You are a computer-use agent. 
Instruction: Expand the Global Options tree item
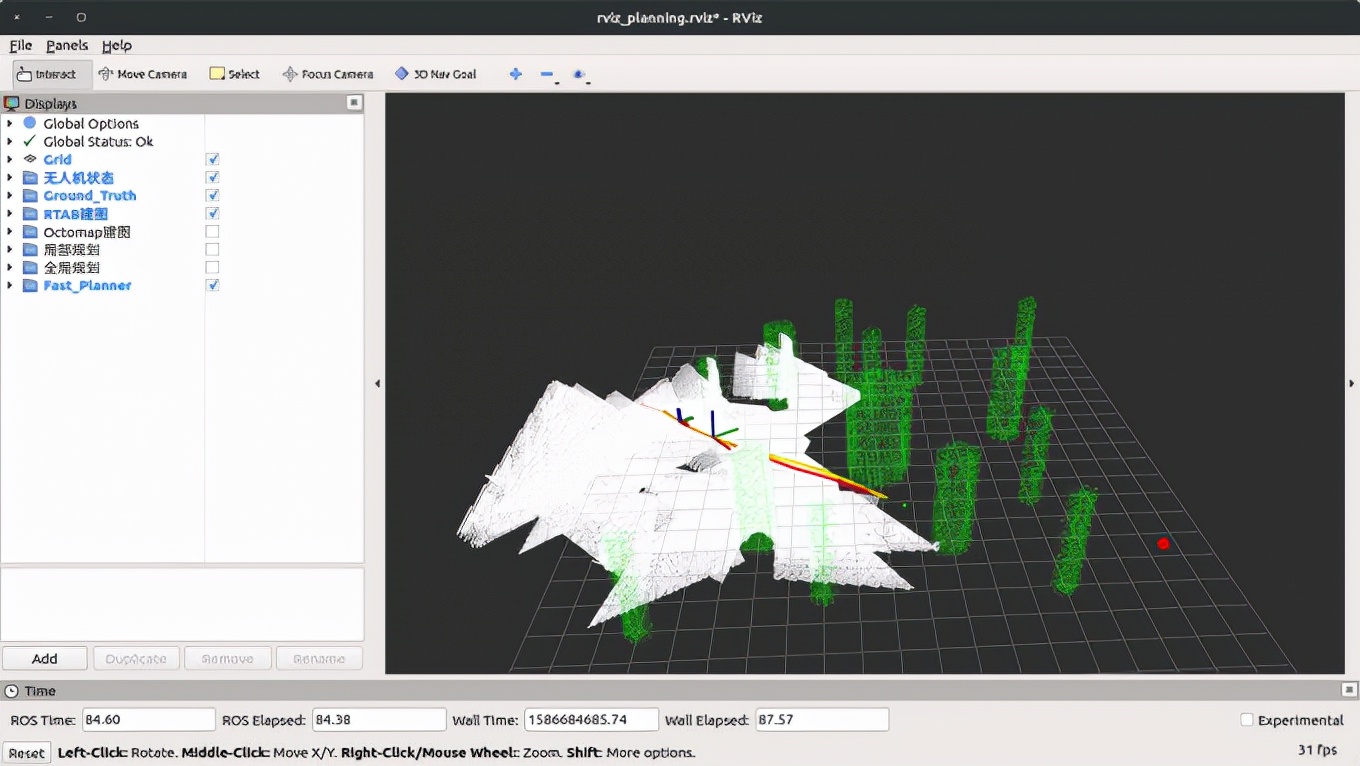pos(10,123)
